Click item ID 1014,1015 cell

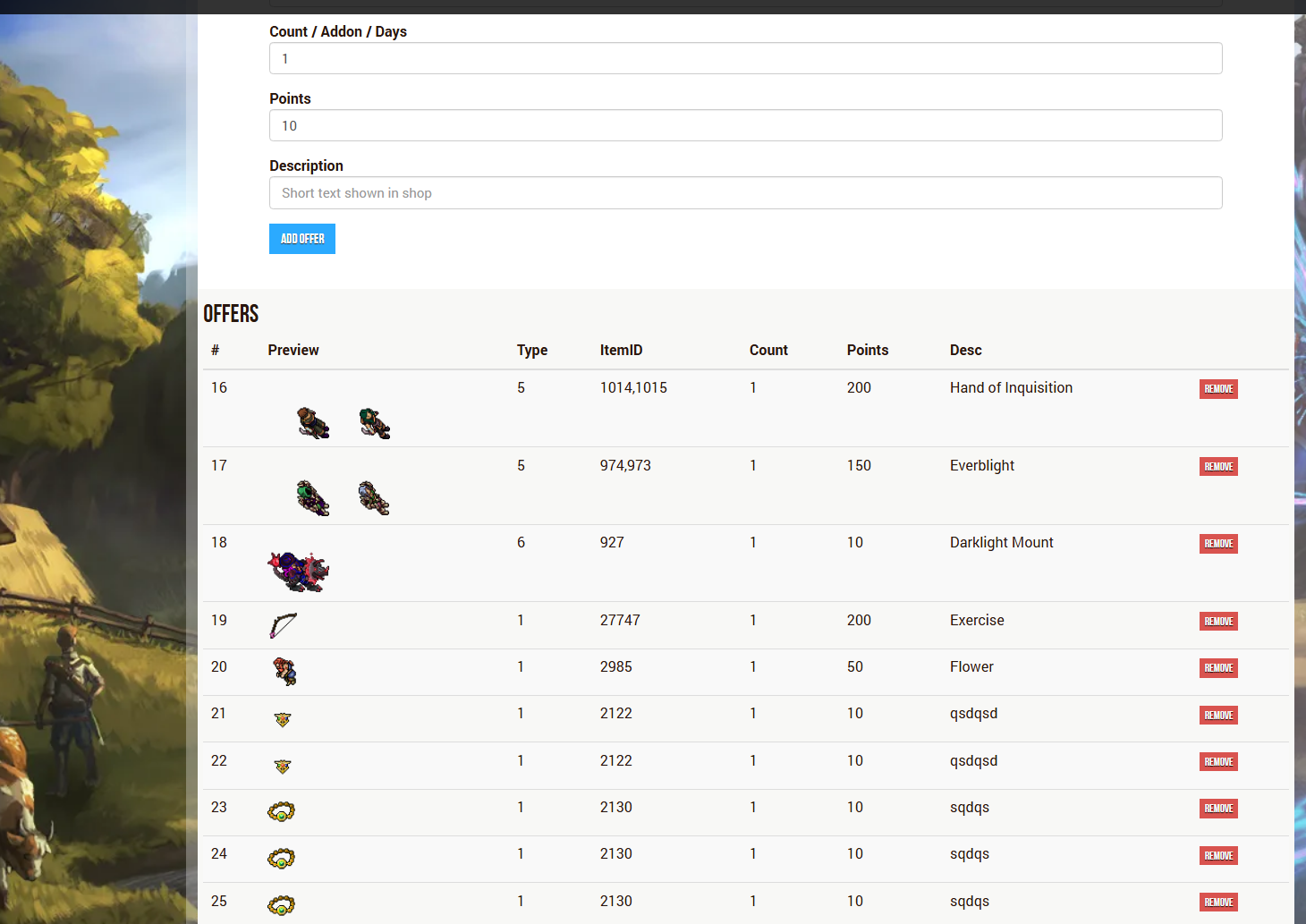click(x=633, y=387)
